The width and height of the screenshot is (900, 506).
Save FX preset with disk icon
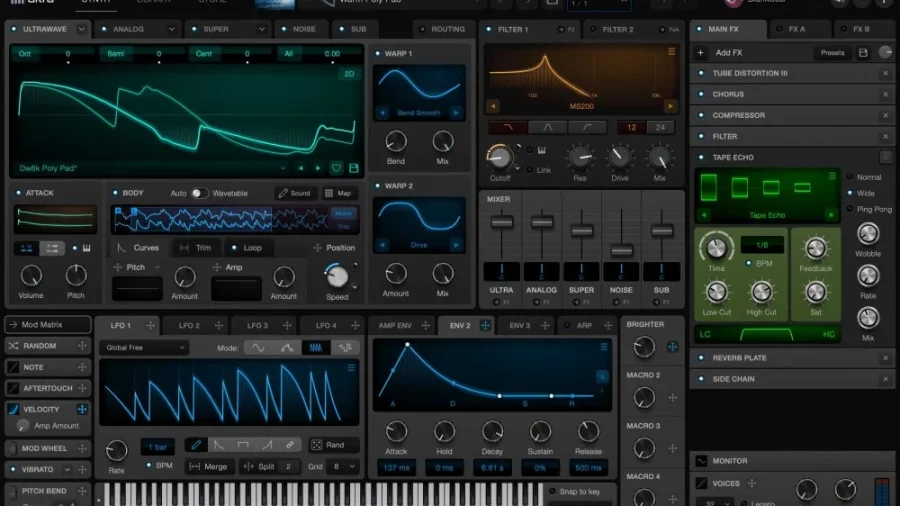click(863, 53)
